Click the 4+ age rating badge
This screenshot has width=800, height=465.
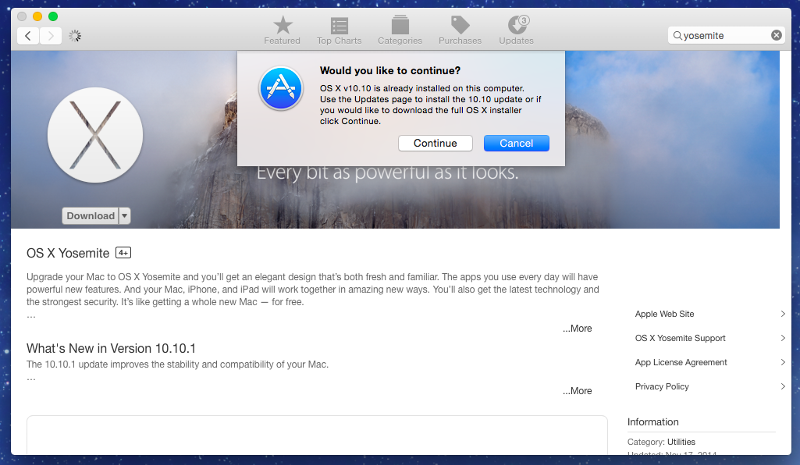click(123, 253)
